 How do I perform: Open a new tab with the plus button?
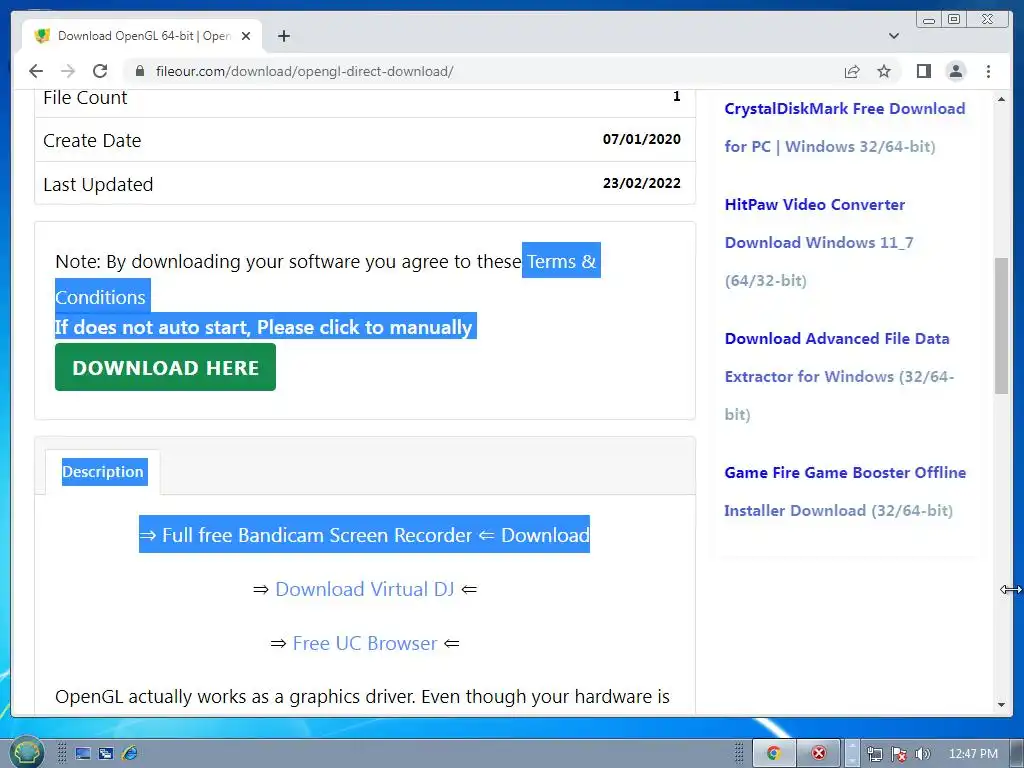283,36
